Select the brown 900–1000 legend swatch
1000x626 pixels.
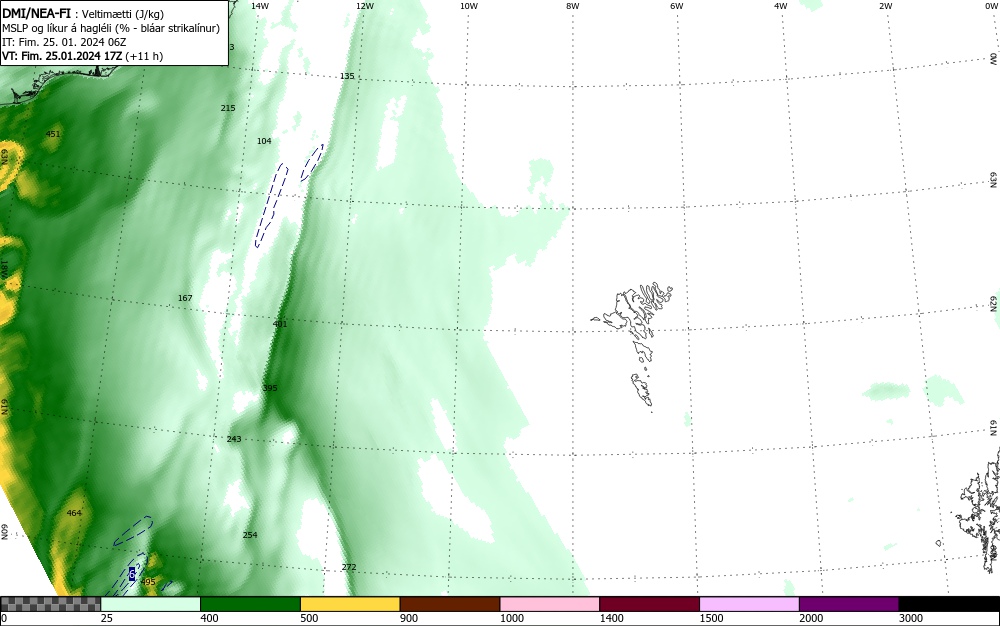(x=450, y=604)
